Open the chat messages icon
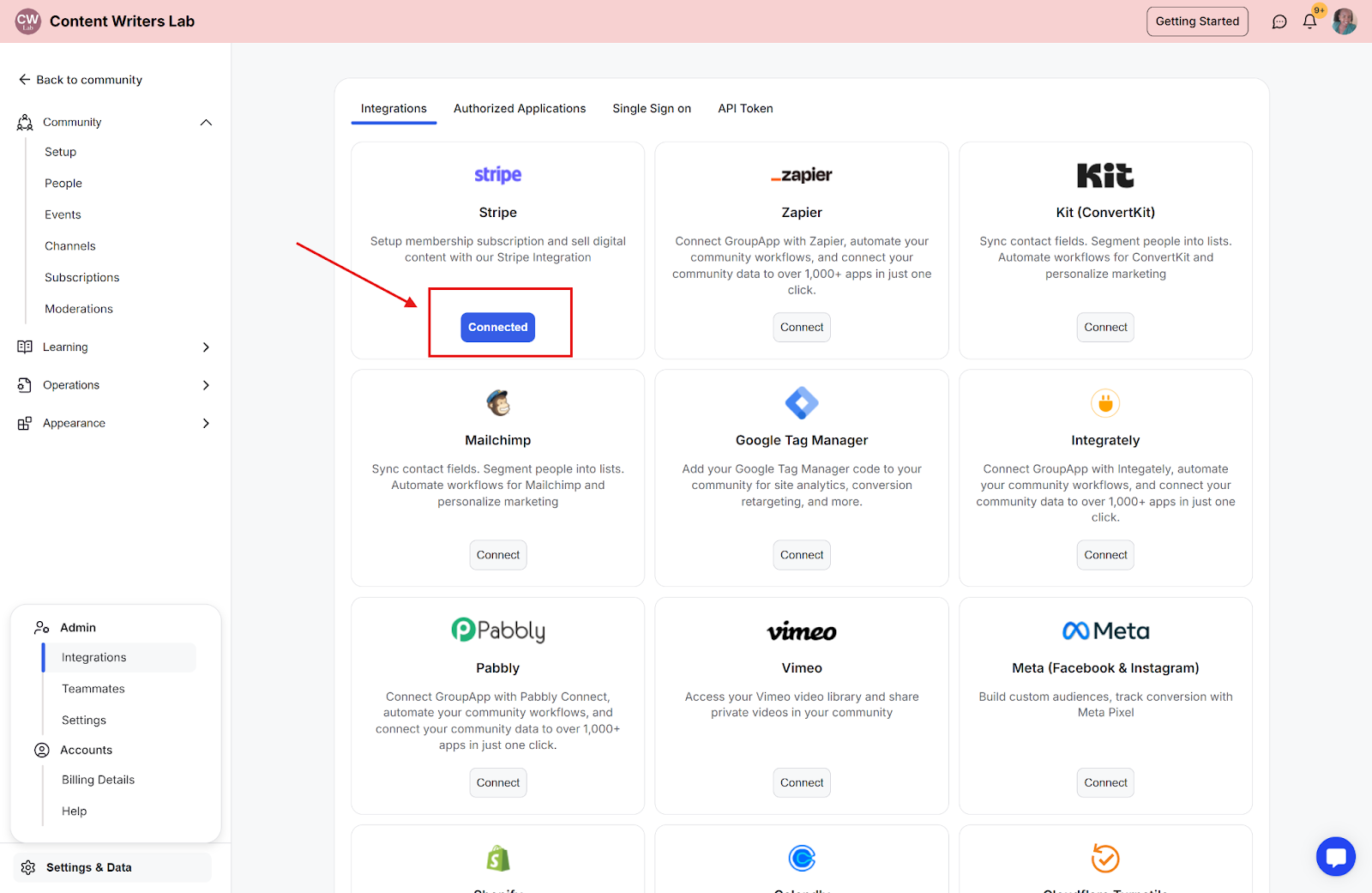Screen dimensions: 1372x893 (1279, 21)
